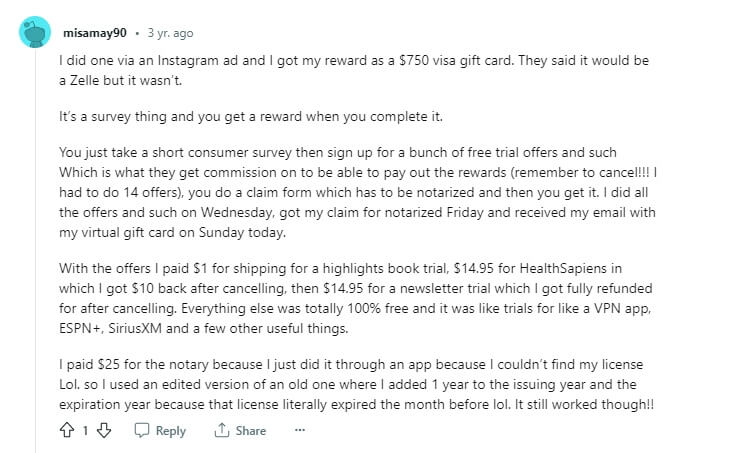Downvote the misamay90 comment

coord(104,430)
